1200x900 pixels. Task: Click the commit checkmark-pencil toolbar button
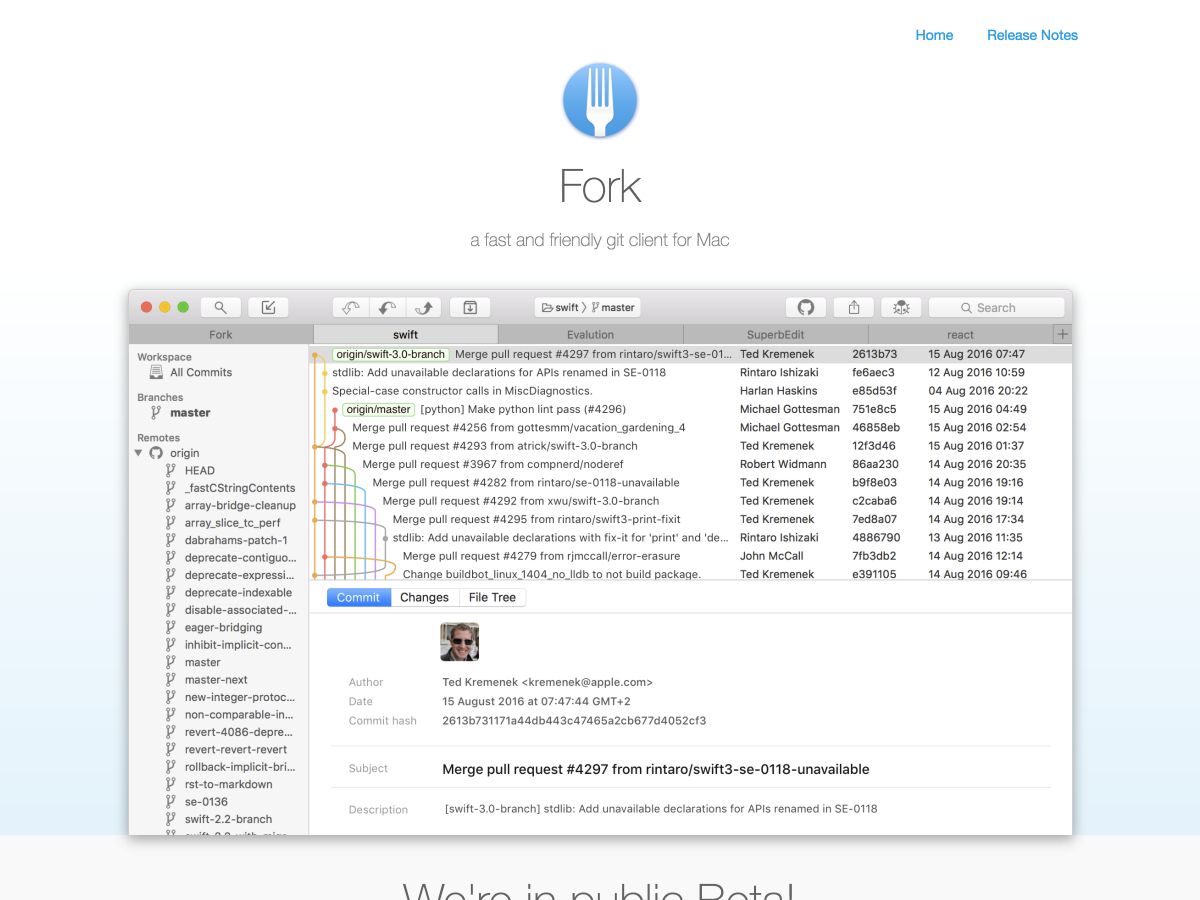coord(268,308)
